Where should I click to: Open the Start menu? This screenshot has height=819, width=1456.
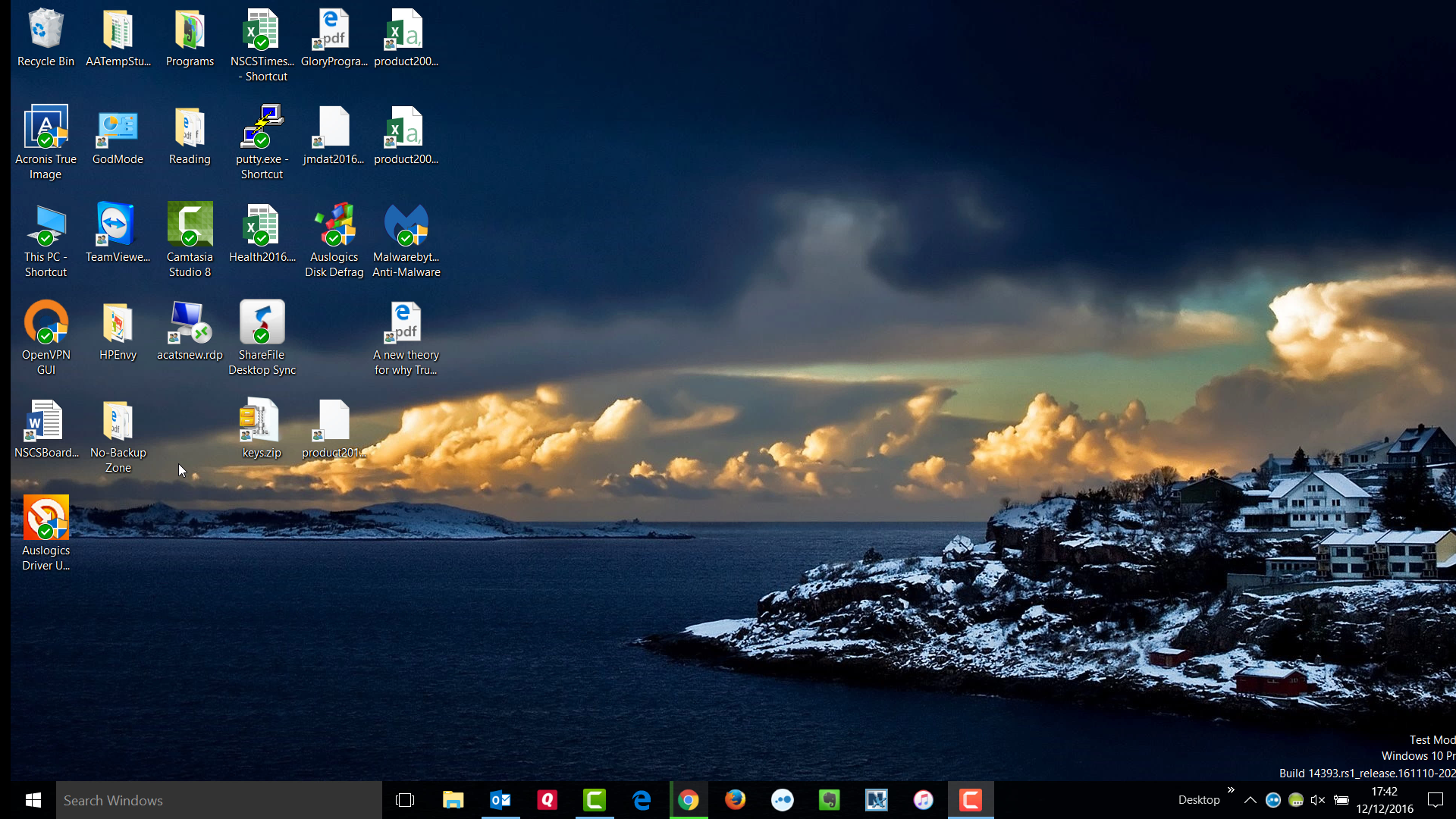[33, 800]
